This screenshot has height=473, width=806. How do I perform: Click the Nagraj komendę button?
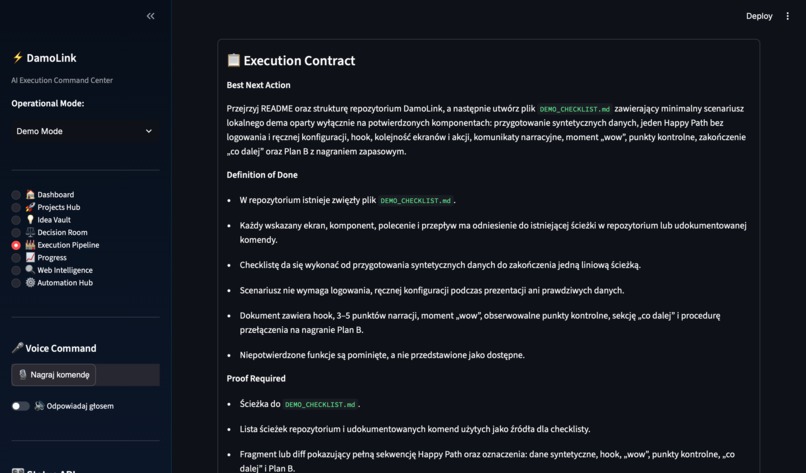53,375
